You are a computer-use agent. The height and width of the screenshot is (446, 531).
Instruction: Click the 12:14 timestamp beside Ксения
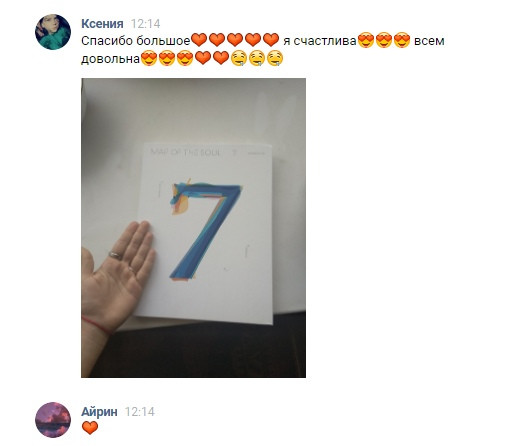145,24
